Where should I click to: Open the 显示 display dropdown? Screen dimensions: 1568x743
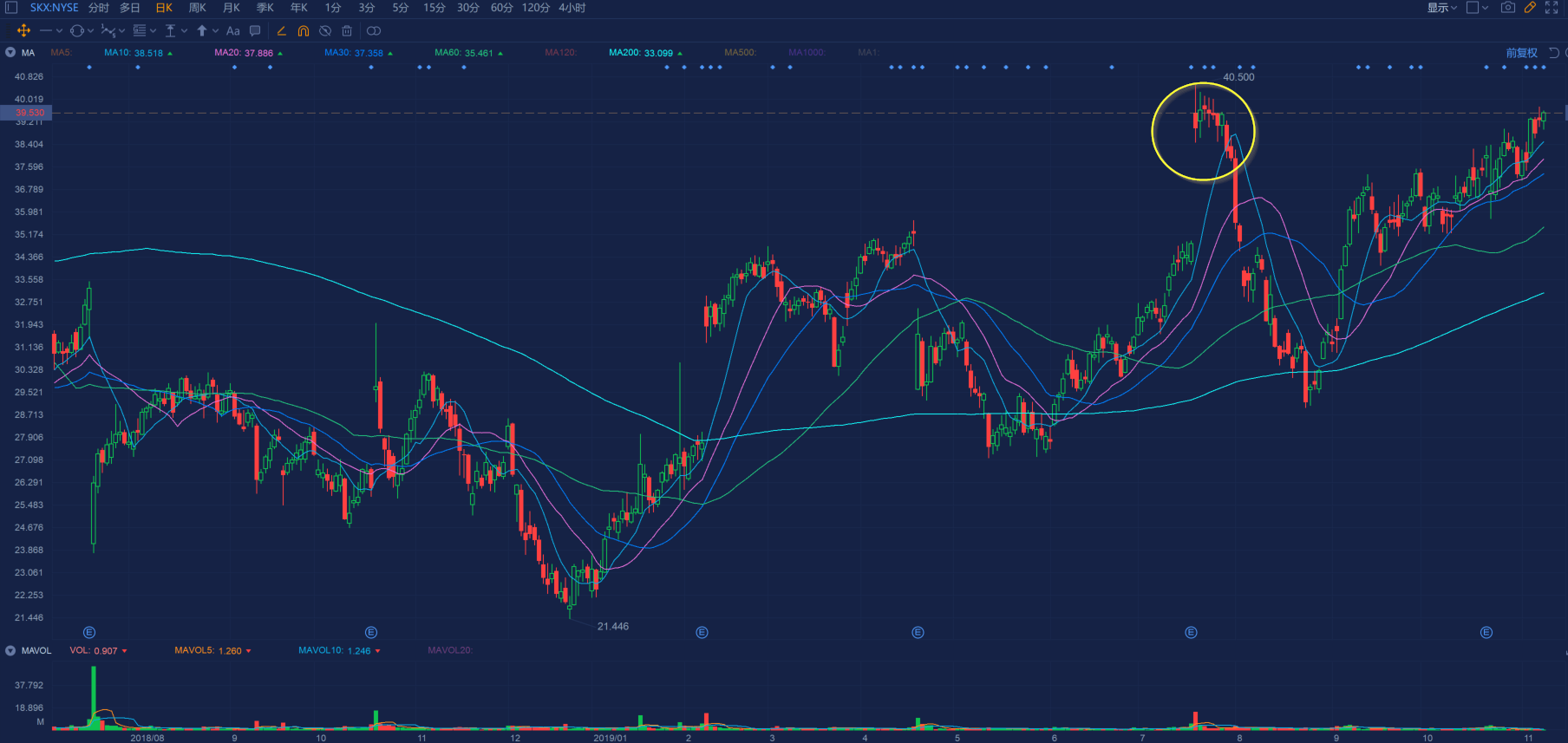[1441, 8]
